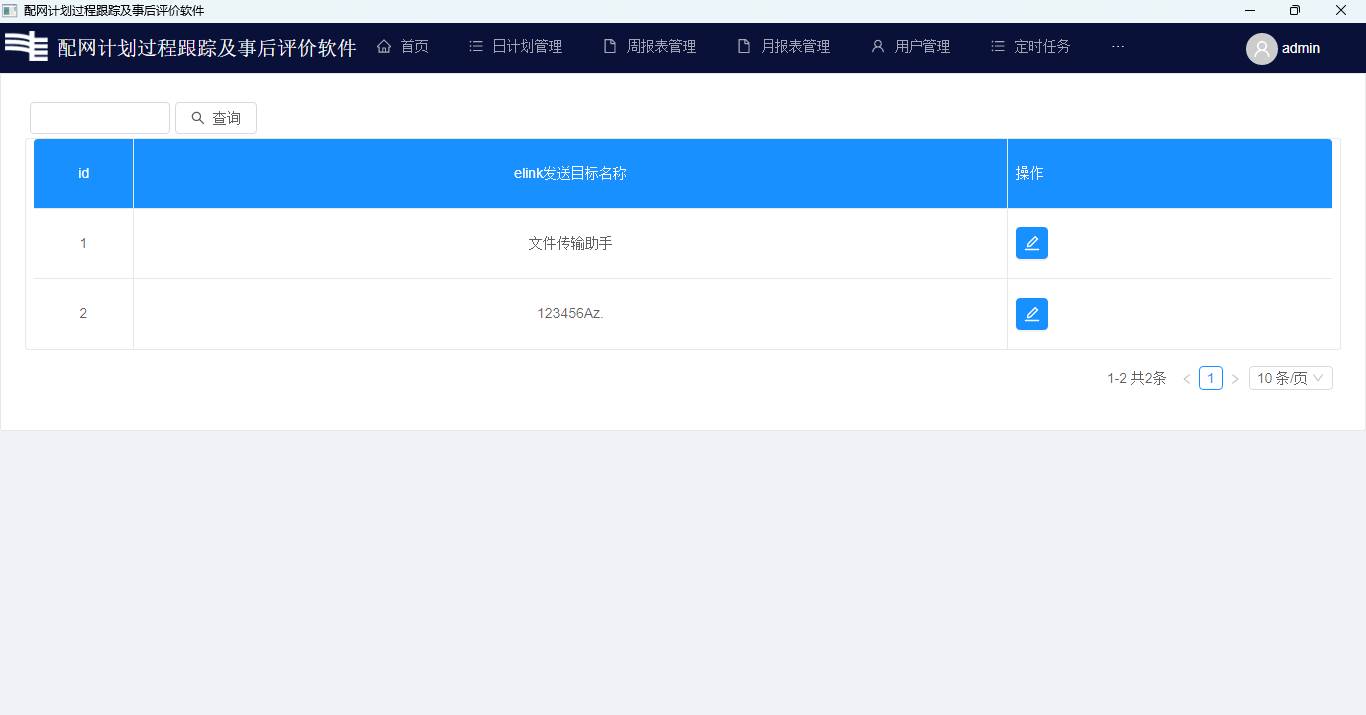Click the admin username label
The height and width of the screenshot is (715, 1366).
coord(1300,48)
